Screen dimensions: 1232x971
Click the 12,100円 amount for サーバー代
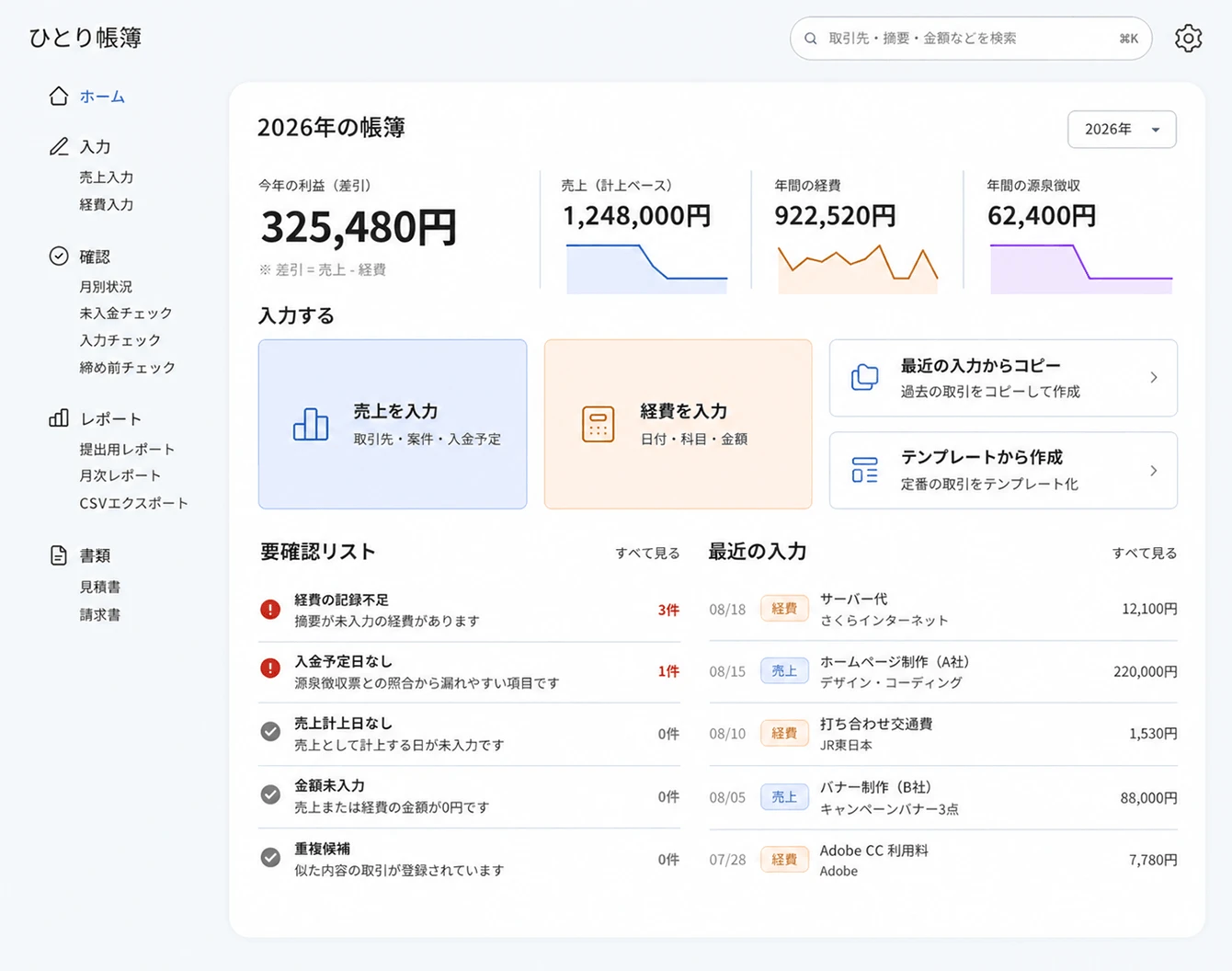1149,609
